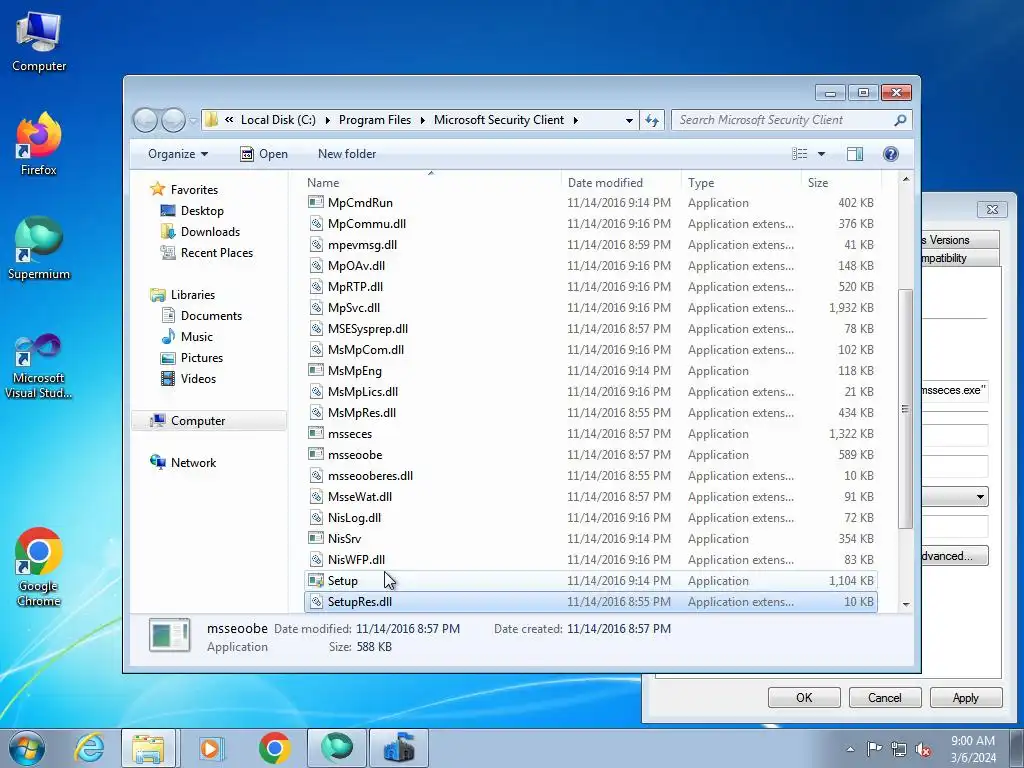Click the muted volume tray icon
1024x768 pixels.
(923, 749)
